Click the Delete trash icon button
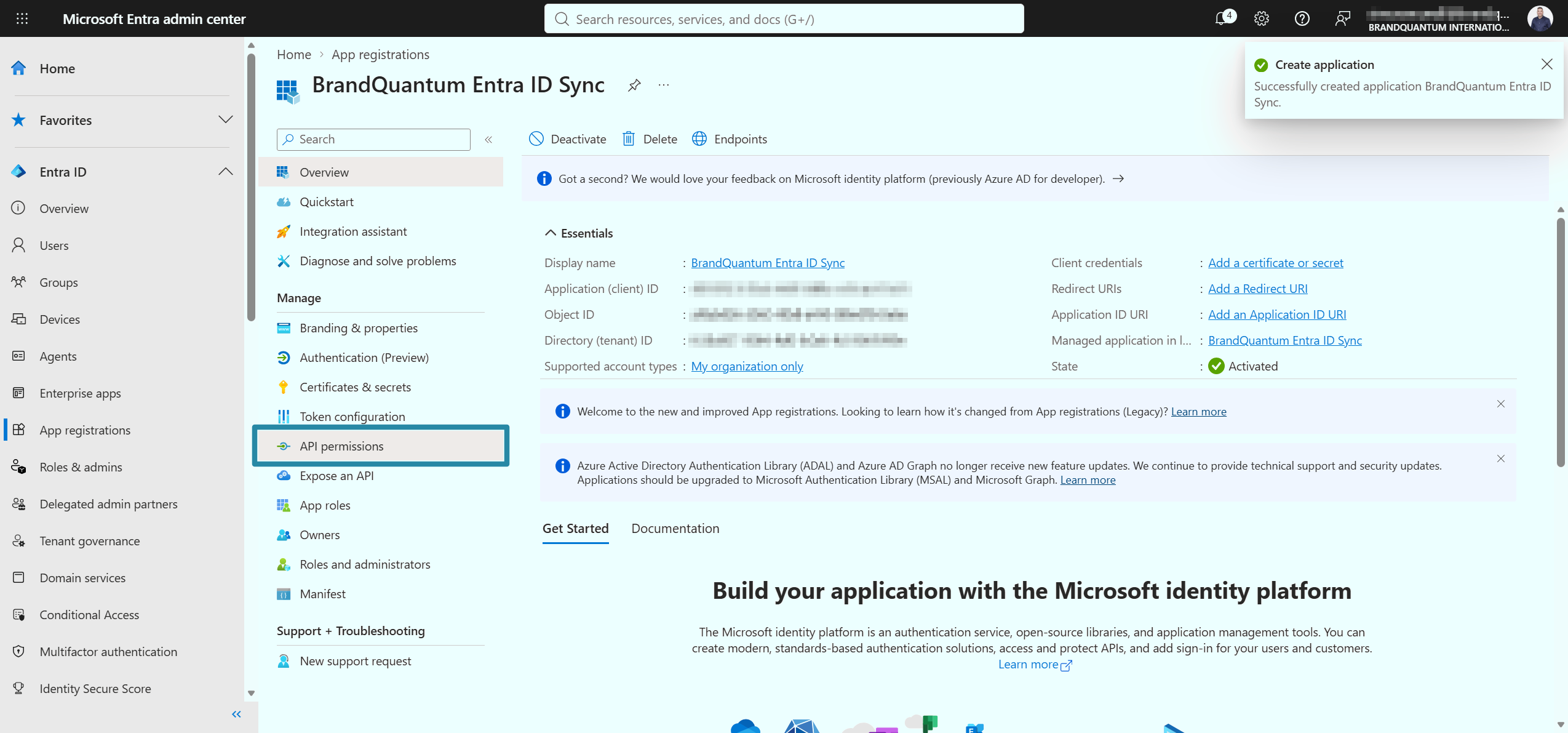This screenshot has width=1568, height=733. pyautogui.click(x=650, y=139)
